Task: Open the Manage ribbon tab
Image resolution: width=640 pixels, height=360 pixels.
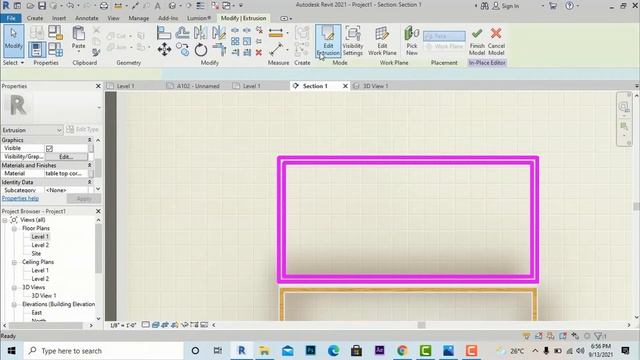Action: tap(139, 18)
